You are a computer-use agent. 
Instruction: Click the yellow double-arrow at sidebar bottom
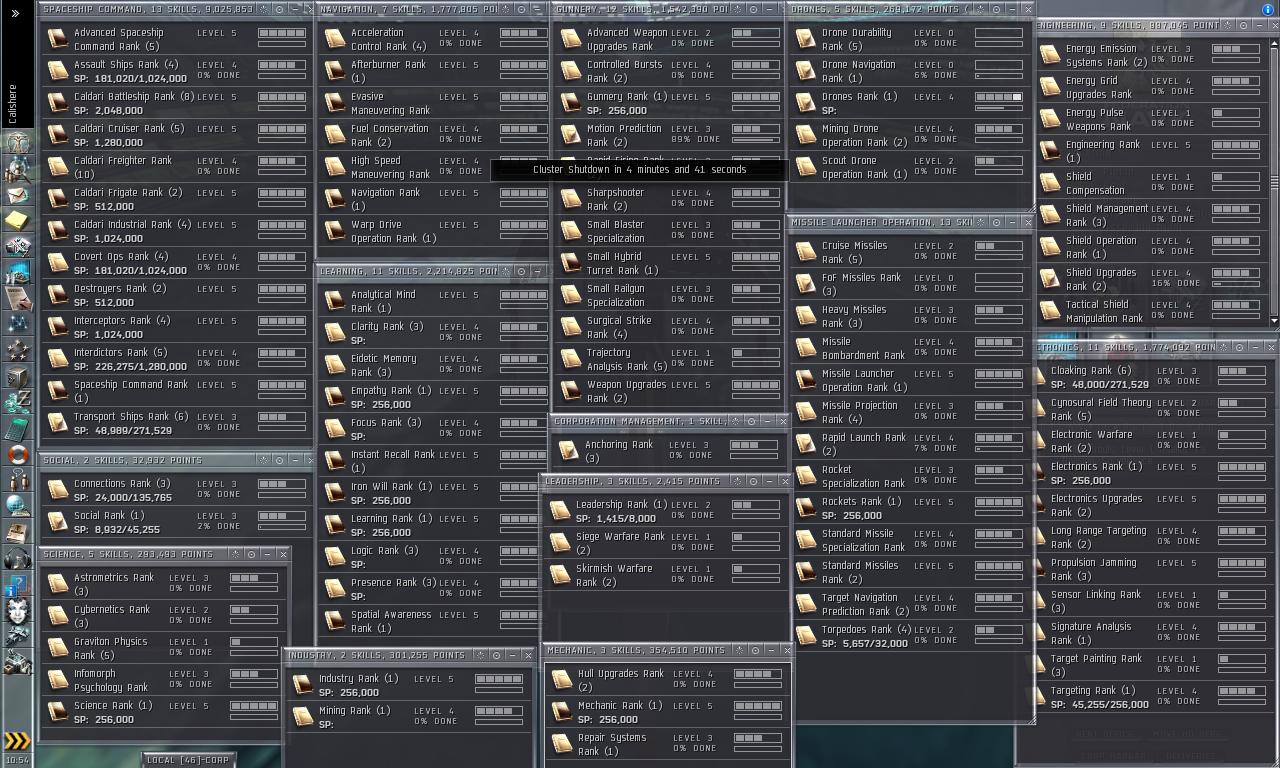click(17, 741)
